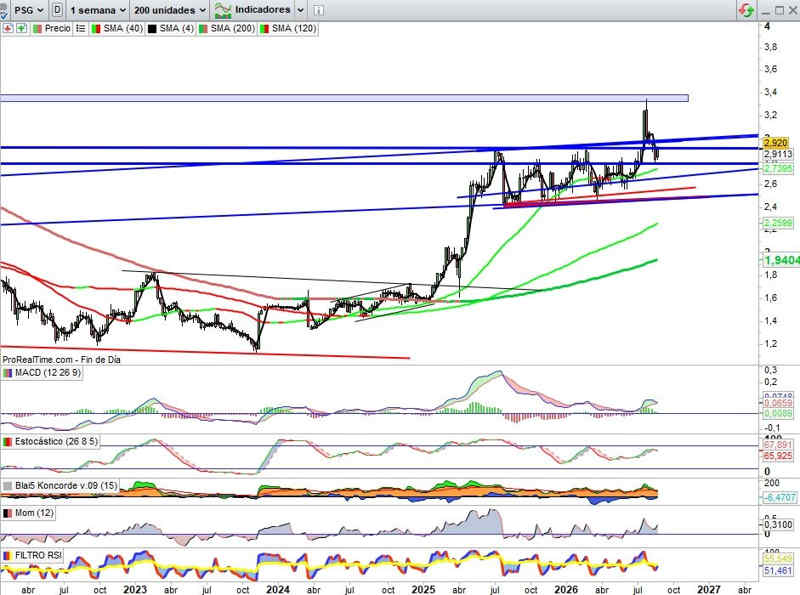Open the PSG ticker dropdown

[x=29, y=10]
